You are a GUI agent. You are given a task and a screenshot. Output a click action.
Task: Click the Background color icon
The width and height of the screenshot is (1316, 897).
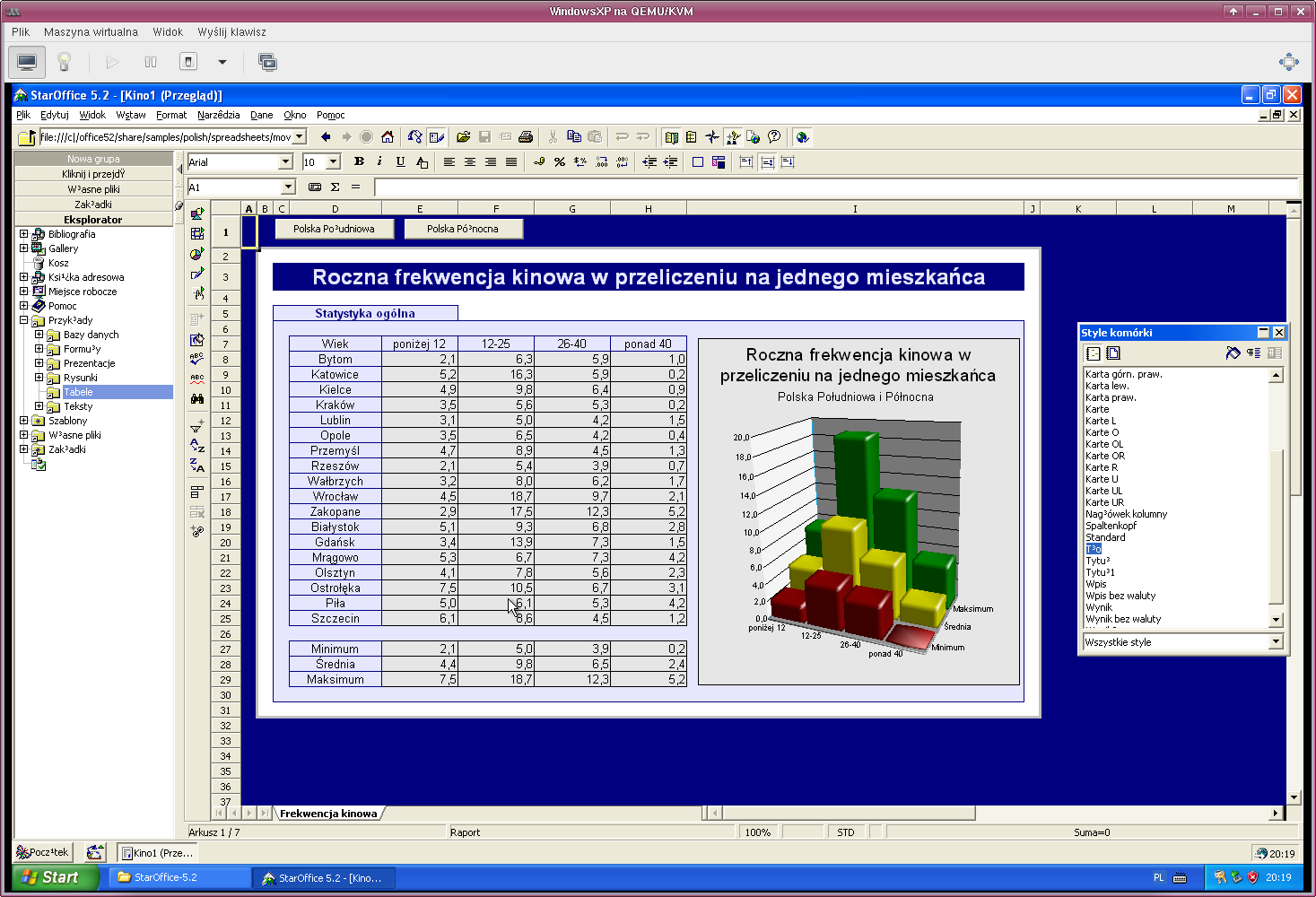719,162
